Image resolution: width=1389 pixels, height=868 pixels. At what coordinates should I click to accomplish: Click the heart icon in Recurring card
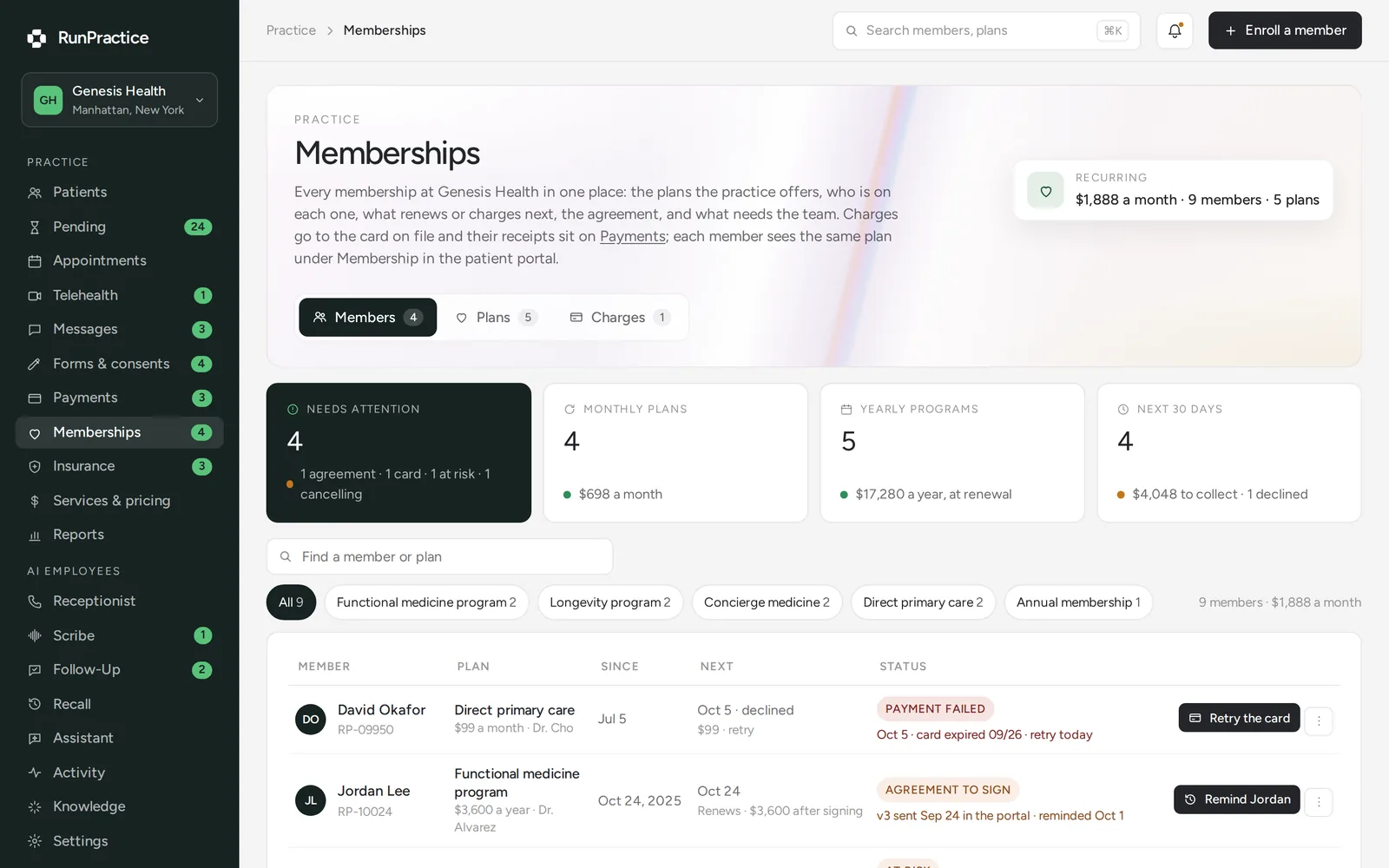[1046, 191]
